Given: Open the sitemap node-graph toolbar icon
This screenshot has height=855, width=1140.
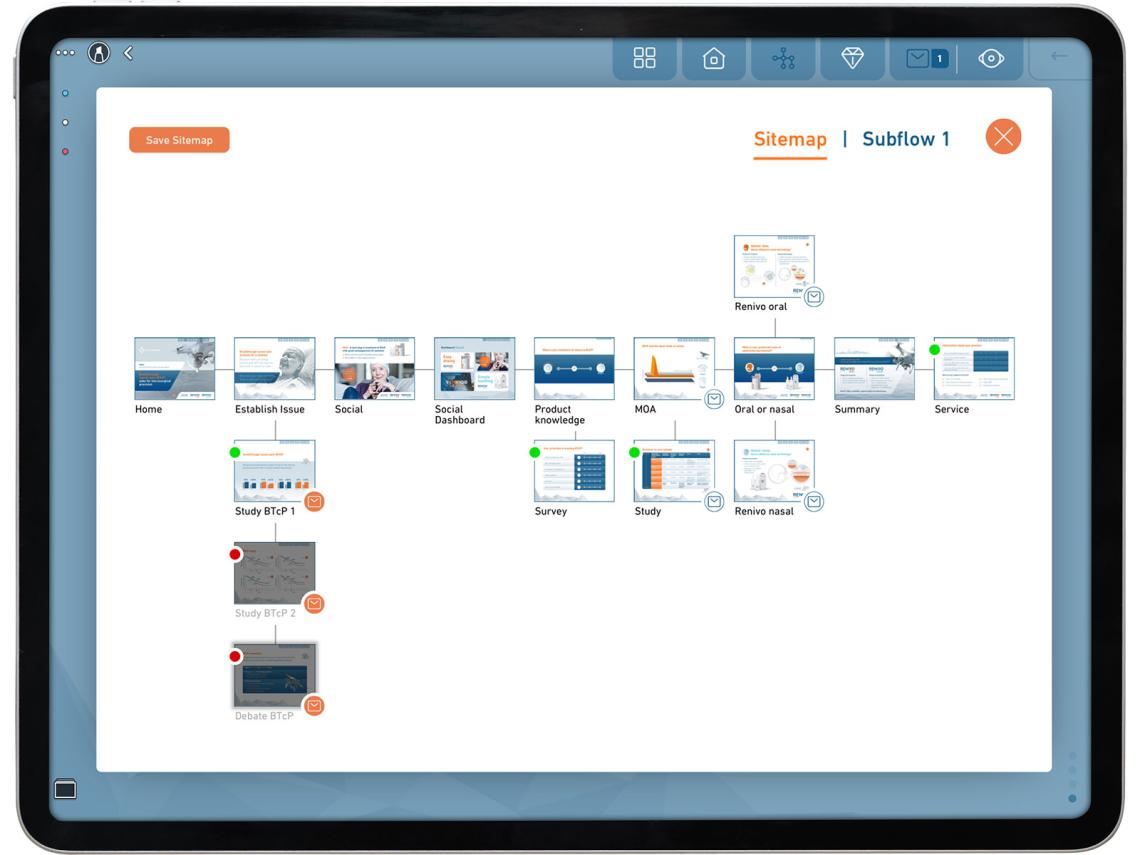Looking at the screenshot, I should pos(783,58).
